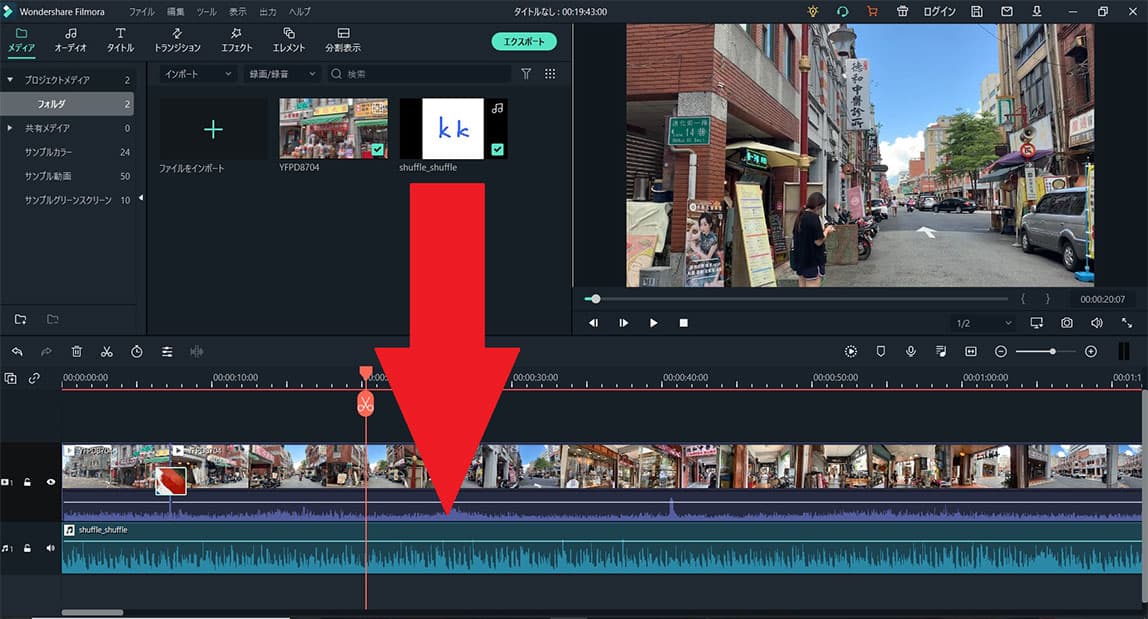Switch to the オーディオ tab
Viewport: 1148px width, 619px height.
[70, 40]
